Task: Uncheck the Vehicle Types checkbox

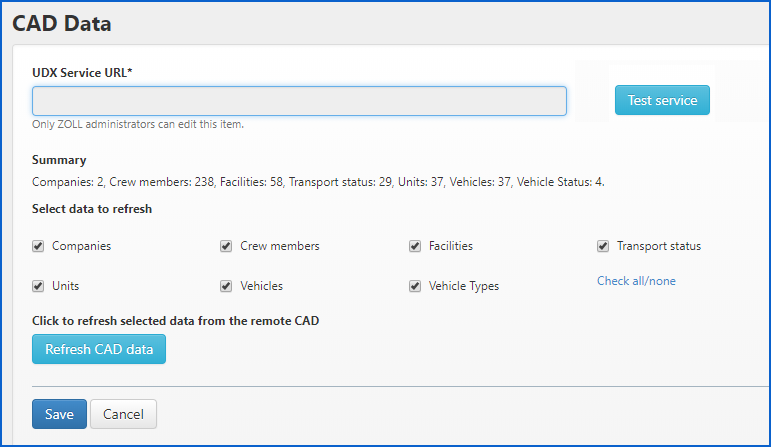Action: click(415, 286)
